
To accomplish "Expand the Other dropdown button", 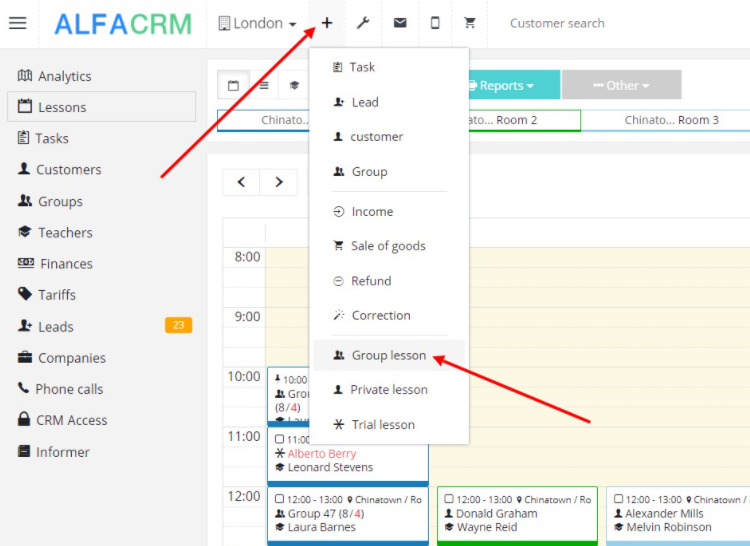I will click(x=621, y=85).
